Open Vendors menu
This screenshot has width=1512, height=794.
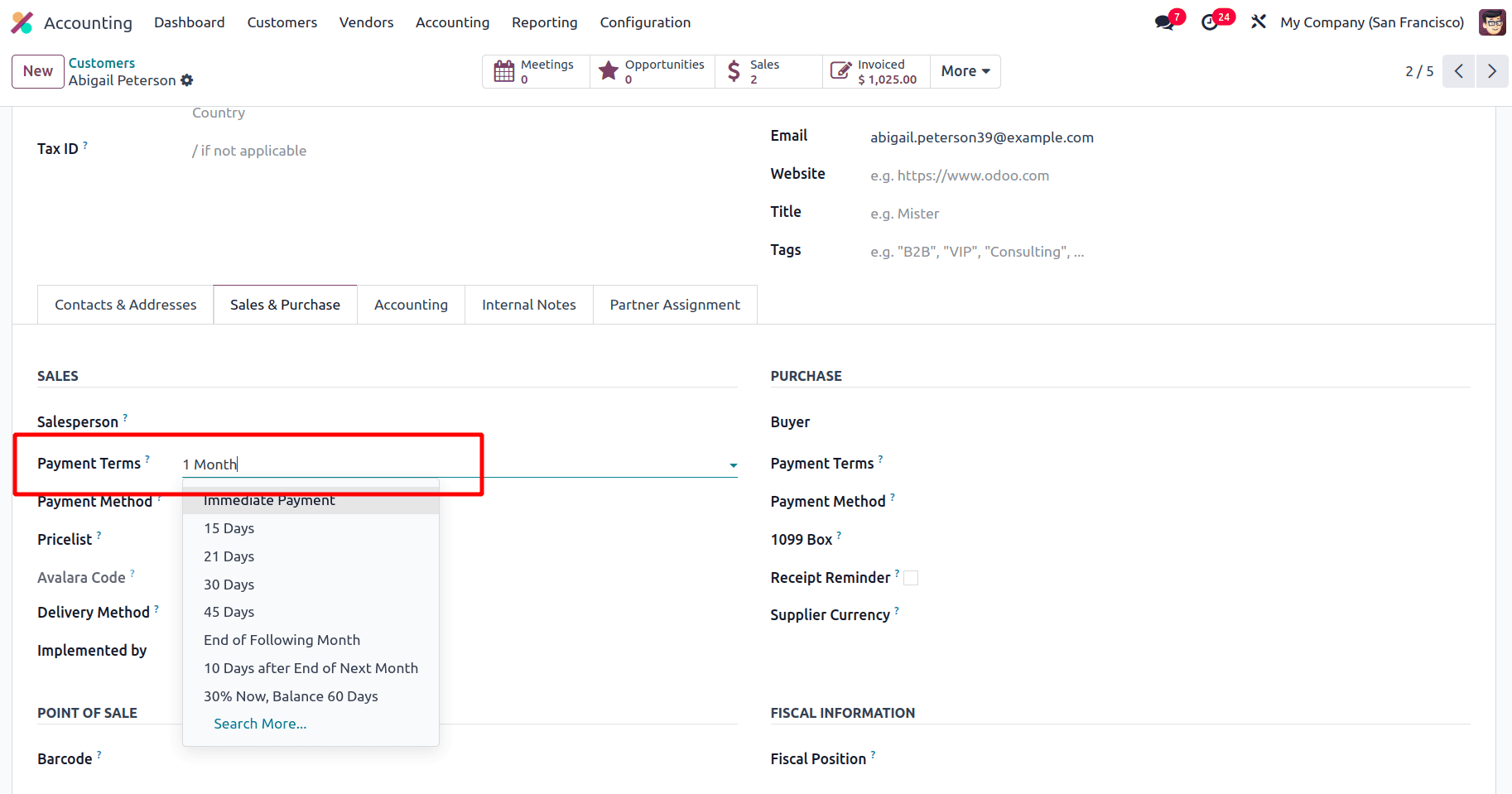366,22
